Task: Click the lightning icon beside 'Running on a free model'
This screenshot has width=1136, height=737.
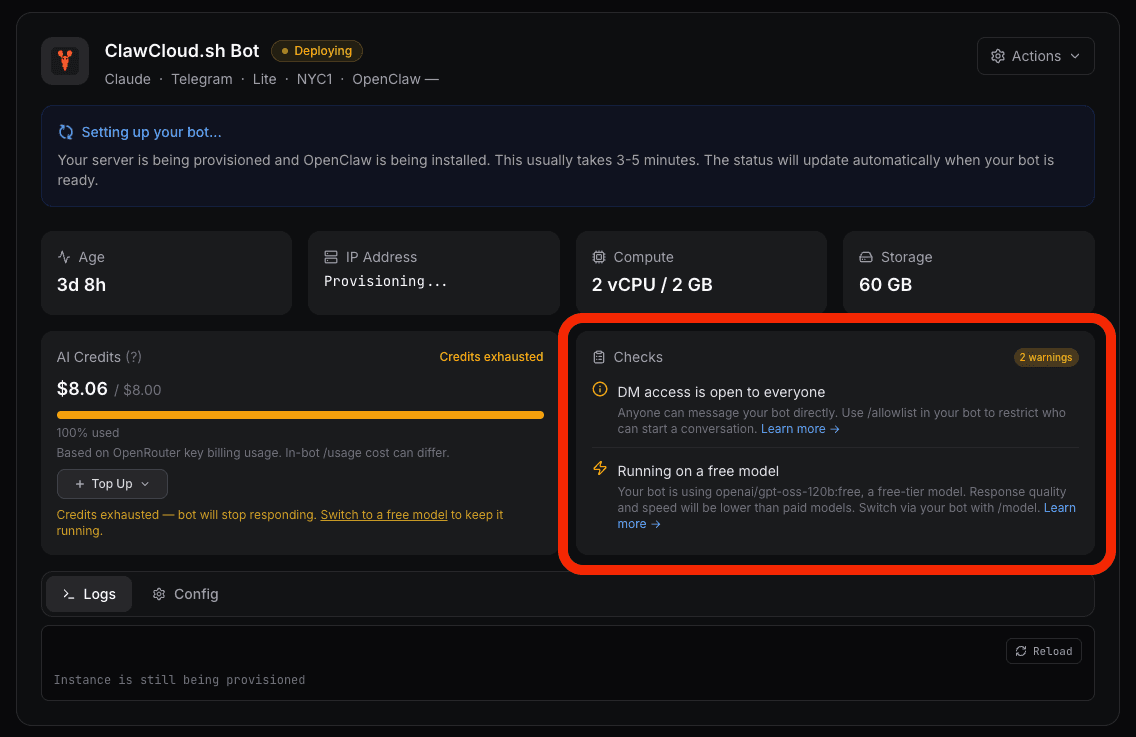Action: (x=599, y=470)
